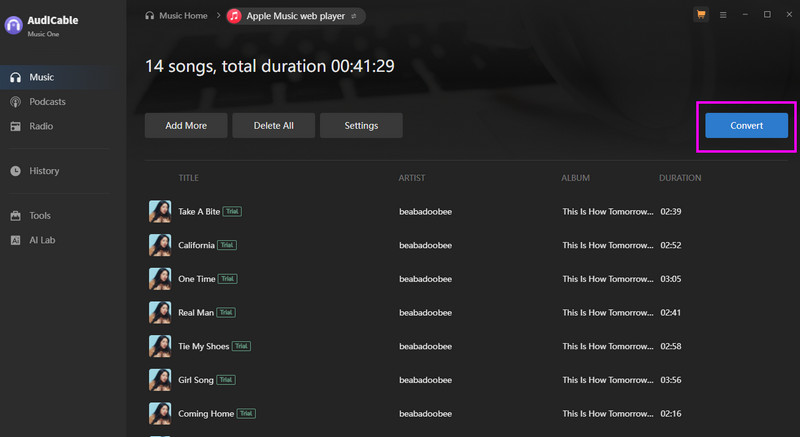Click the headphones icon beside Music Home

click(x=150, y=16)
